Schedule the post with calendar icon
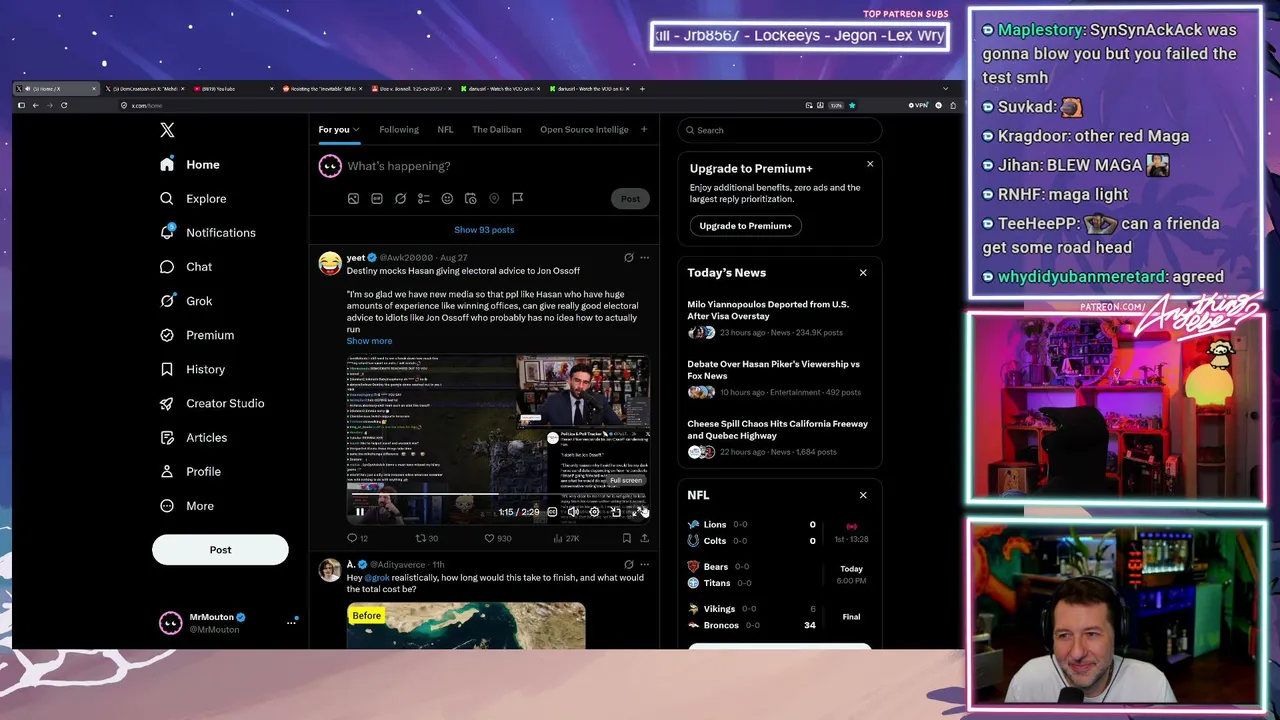The height and width of the screenshot is (720, 1280). [x=470, y=199]
